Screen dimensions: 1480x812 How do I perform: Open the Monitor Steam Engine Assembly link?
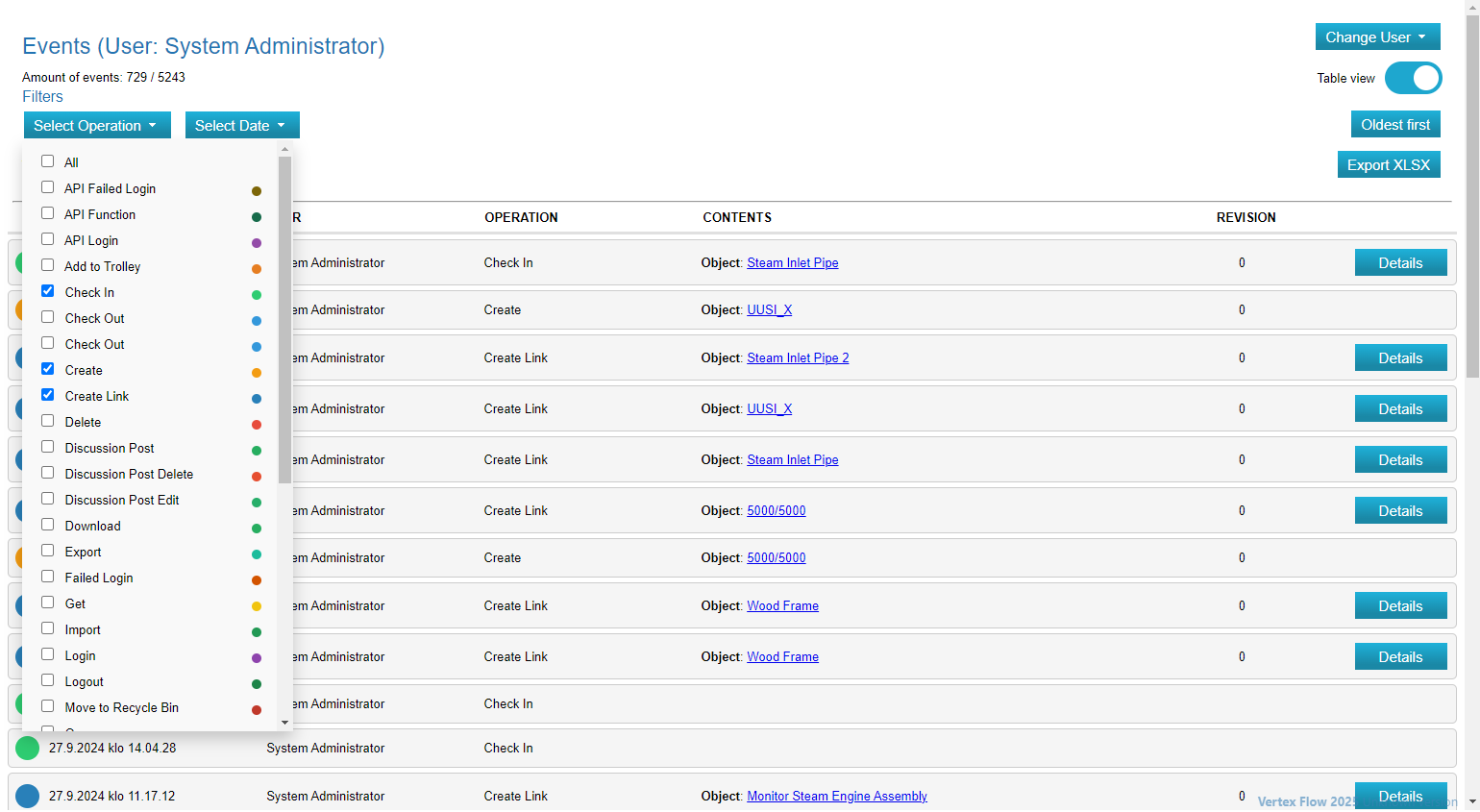[836, 796]
